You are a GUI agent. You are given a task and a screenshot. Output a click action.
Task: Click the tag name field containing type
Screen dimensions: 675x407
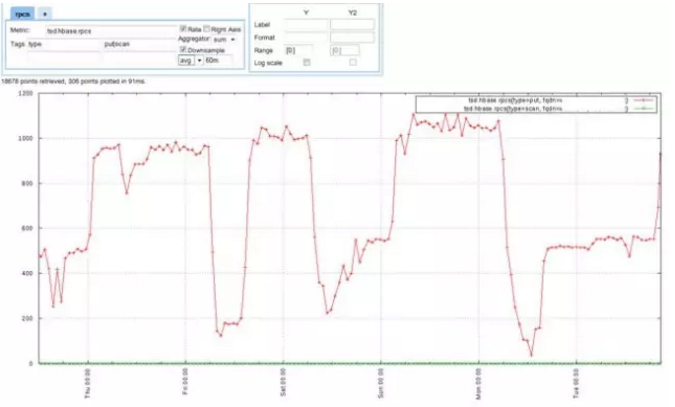[x=65, y=44]
